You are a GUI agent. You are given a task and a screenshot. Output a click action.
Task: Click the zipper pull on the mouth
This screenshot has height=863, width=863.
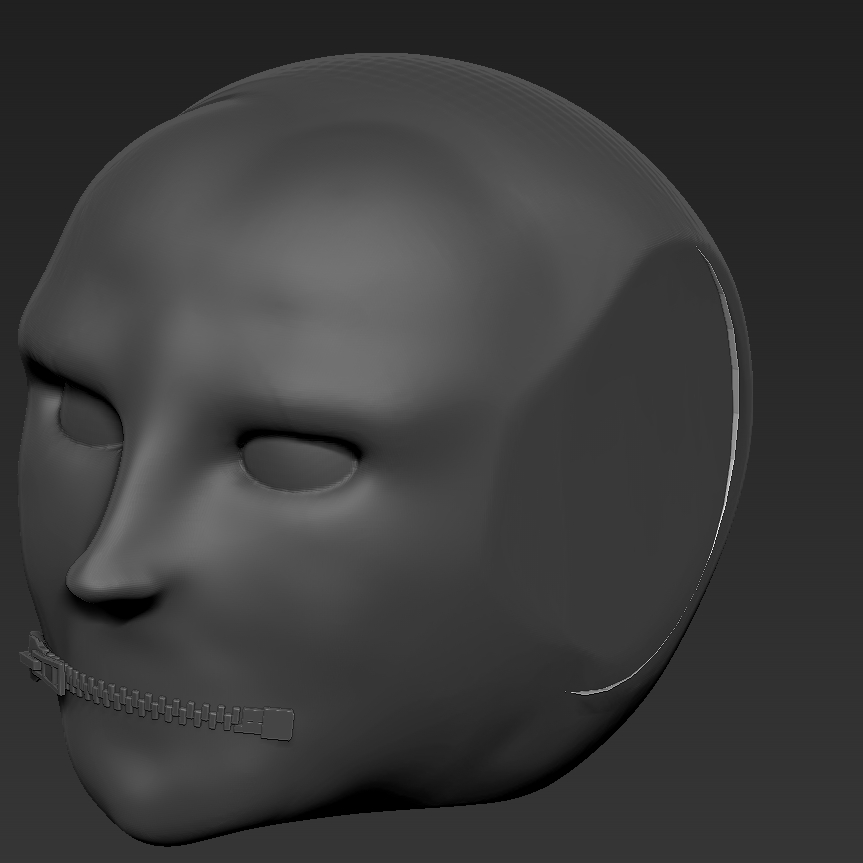[x=42, y=663]
